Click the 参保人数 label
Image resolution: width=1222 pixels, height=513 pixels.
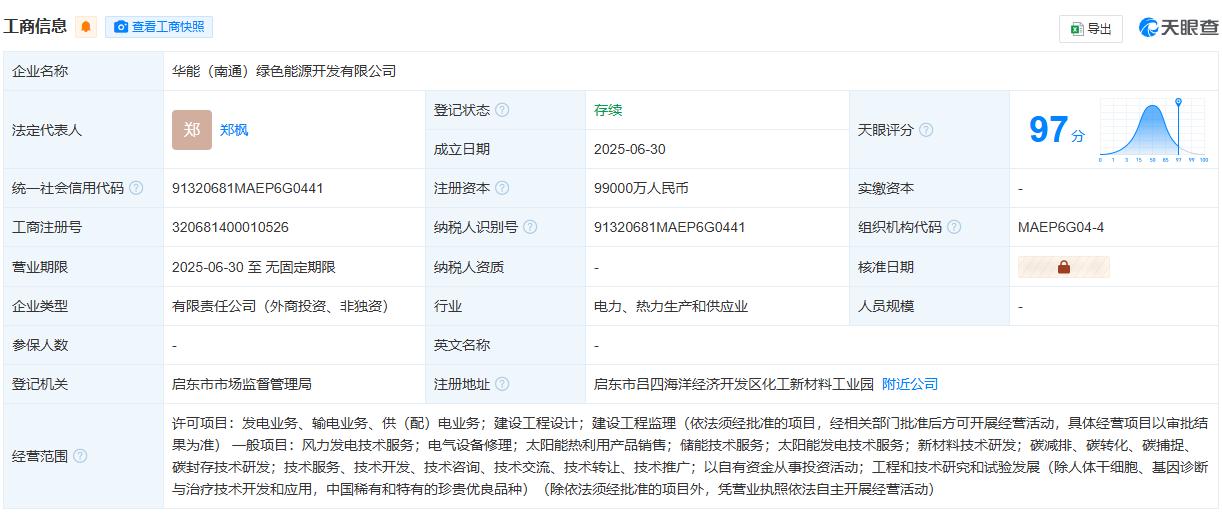pyautogui.click(x=40, y=345)
